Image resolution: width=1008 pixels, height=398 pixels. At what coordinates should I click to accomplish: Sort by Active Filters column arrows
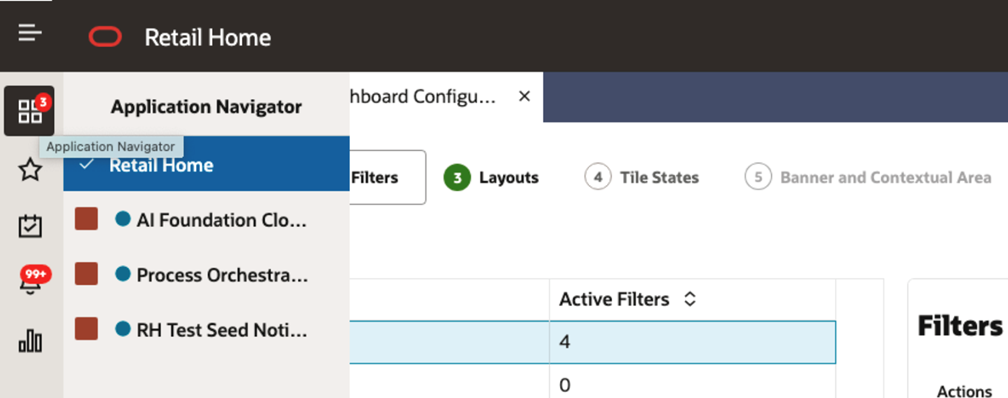[x=690, y=299]
